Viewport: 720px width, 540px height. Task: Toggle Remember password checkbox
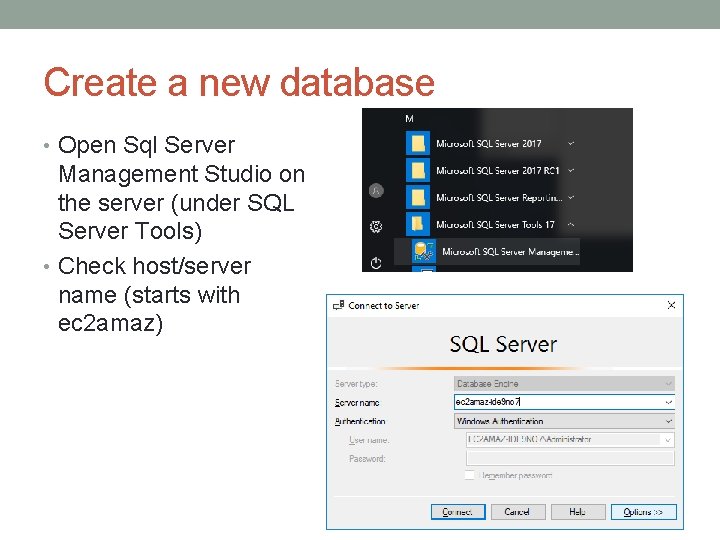point(469,475)
